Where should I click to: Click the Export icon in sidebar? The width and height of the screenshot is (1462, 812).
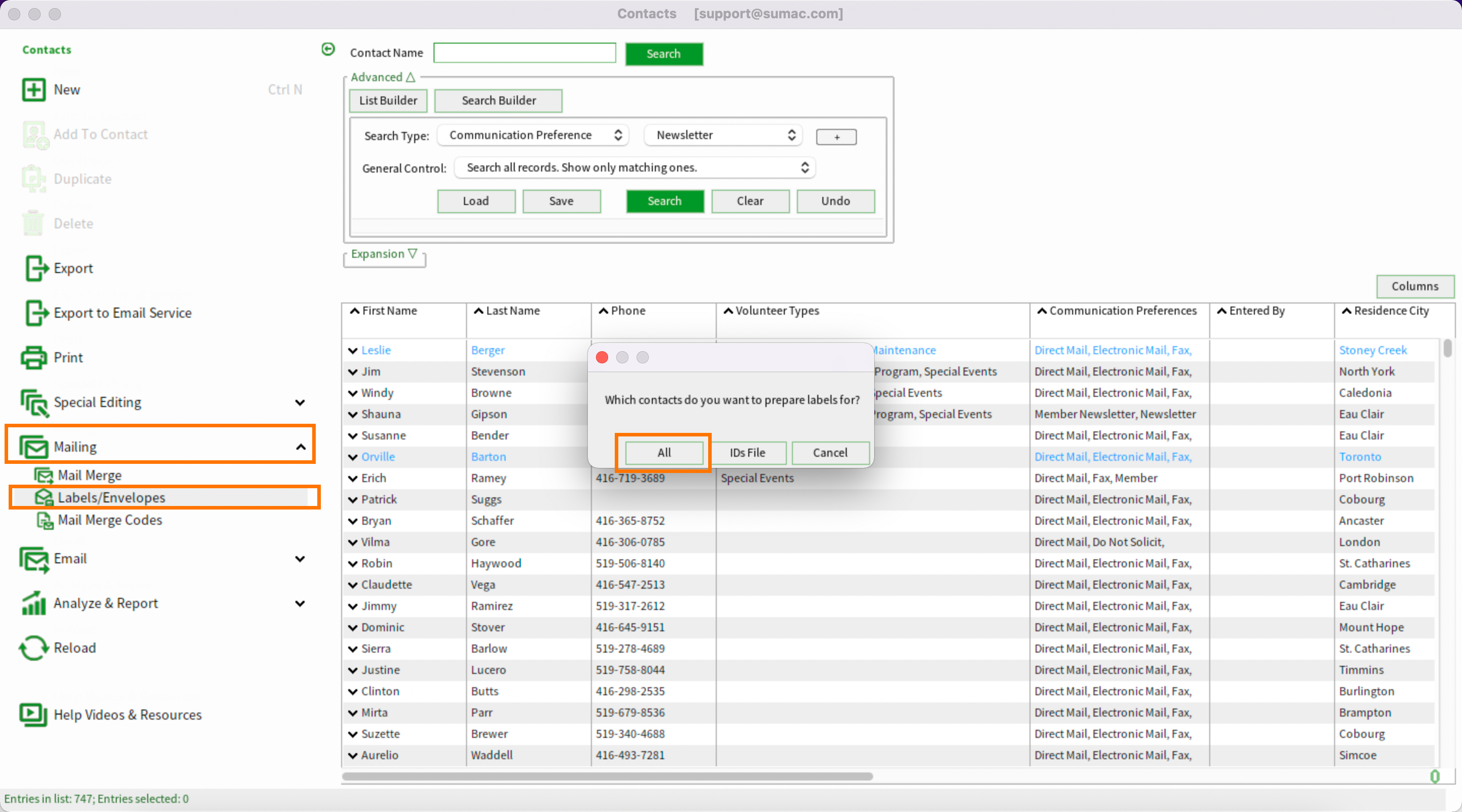click(37, 268)
